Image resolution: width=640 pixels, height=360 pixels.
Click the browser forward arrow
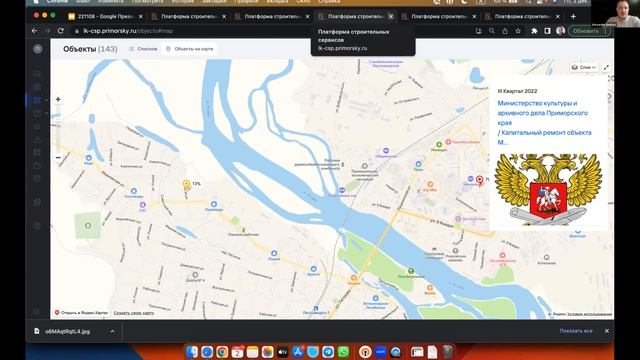pyautogui.click(x=48, y=31)
